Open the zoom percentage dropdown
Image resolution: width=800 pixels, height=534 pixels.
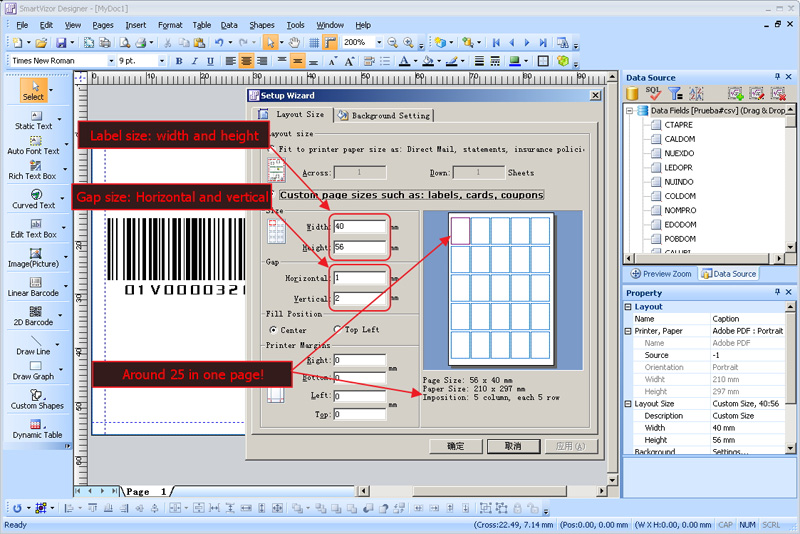click(379, 43)
